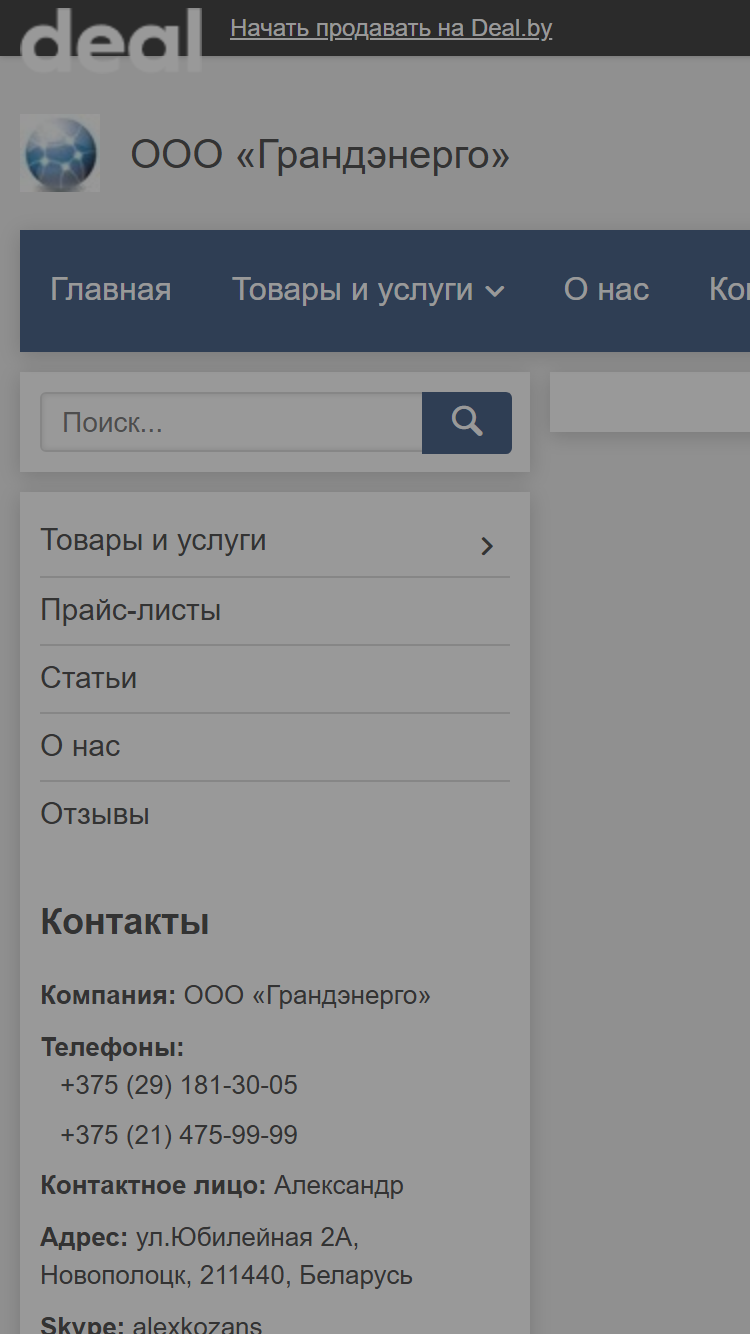Click phone number +375 (29) 181-30-05
The image size is (750, 1334).
[179, 1085]
